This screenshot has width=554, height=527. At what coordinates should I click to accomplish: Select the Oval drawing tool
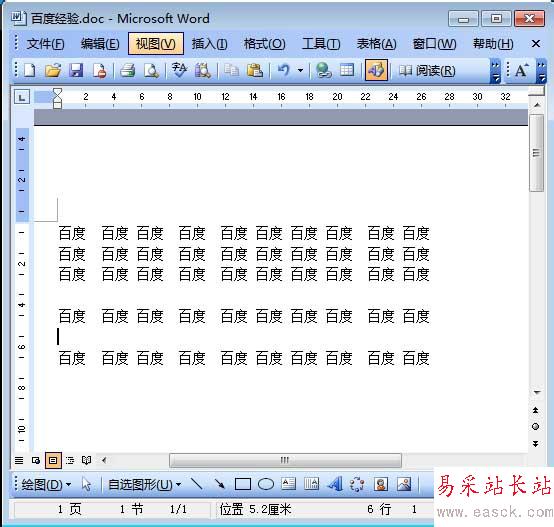click(x=266, y=484)
